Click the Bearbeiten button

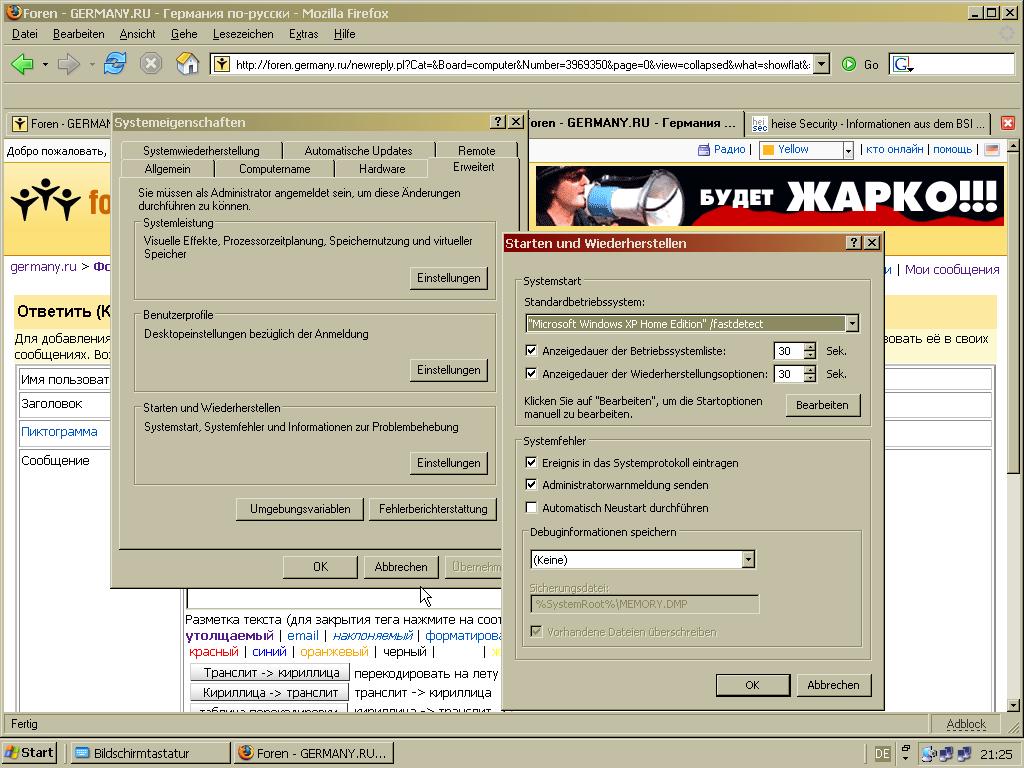(822, 405)
